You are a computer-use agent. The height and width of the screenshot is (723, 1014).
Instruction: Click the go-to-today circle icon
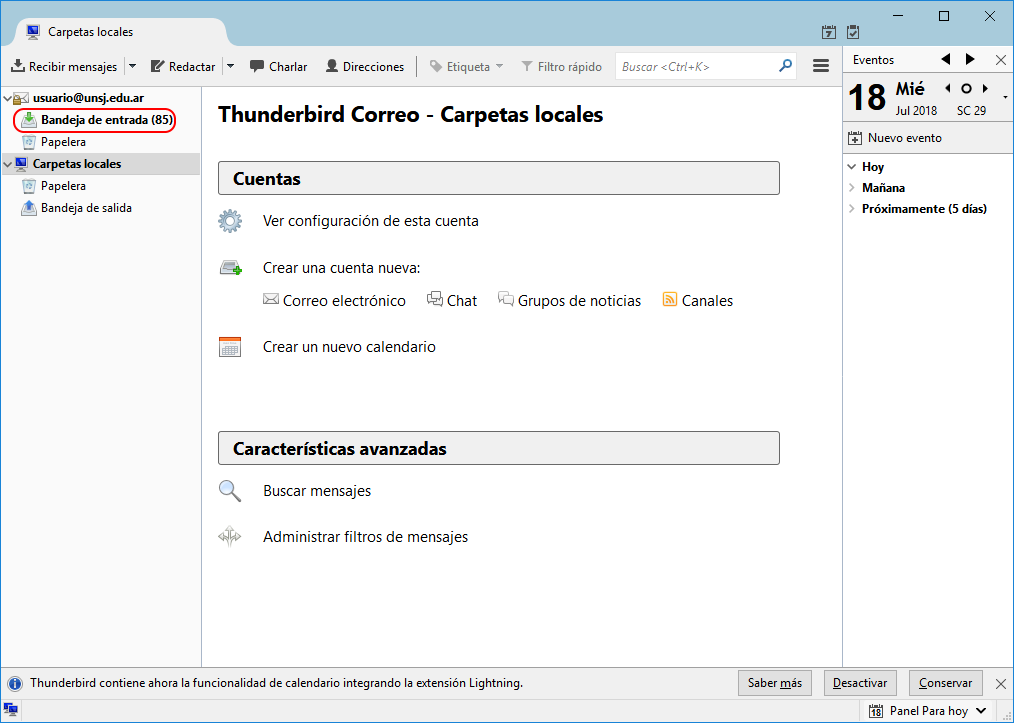pyautogui.click(x=967, y=89)
